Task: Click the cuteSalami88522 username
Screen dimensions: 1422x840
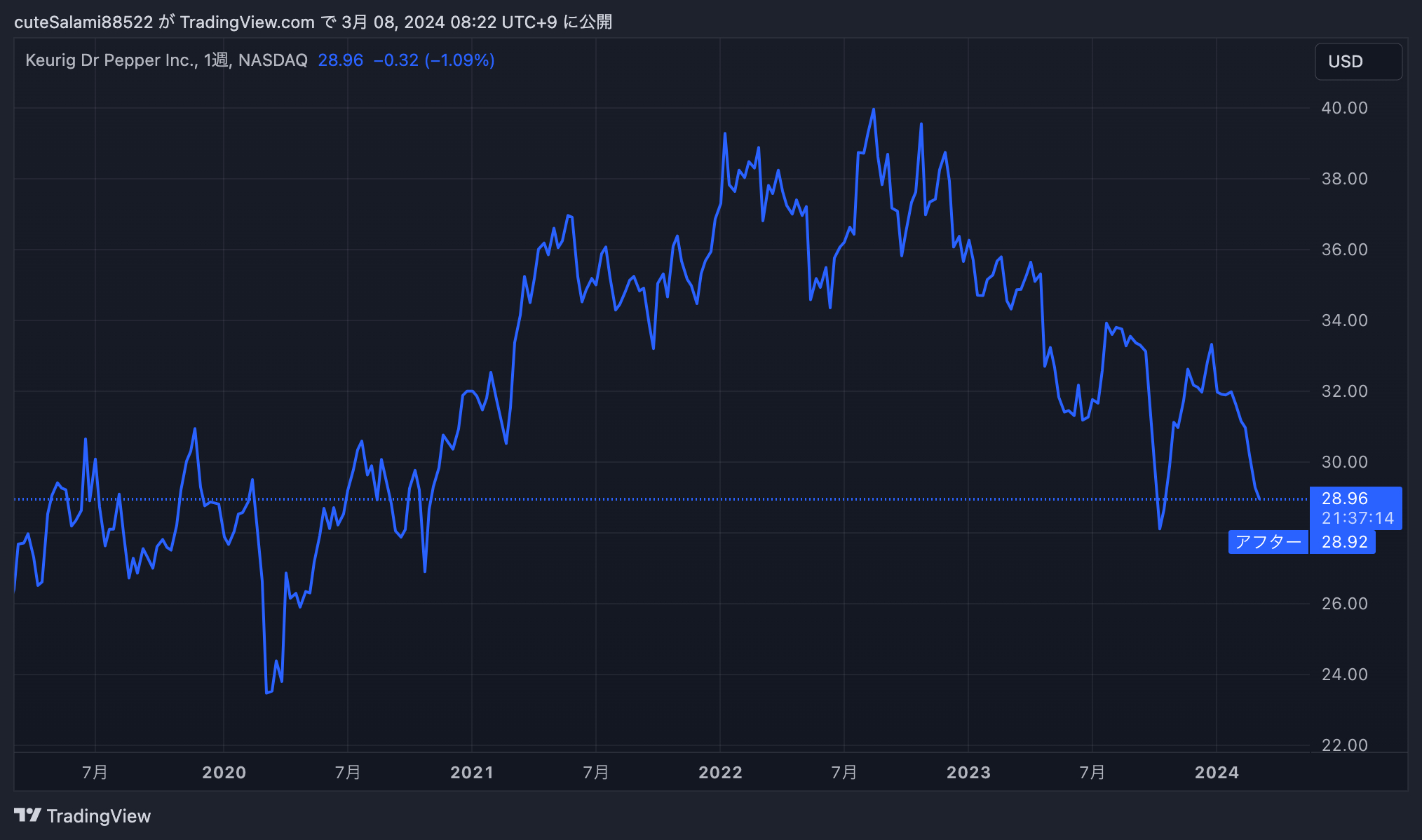Action: (x=83, y=22)
